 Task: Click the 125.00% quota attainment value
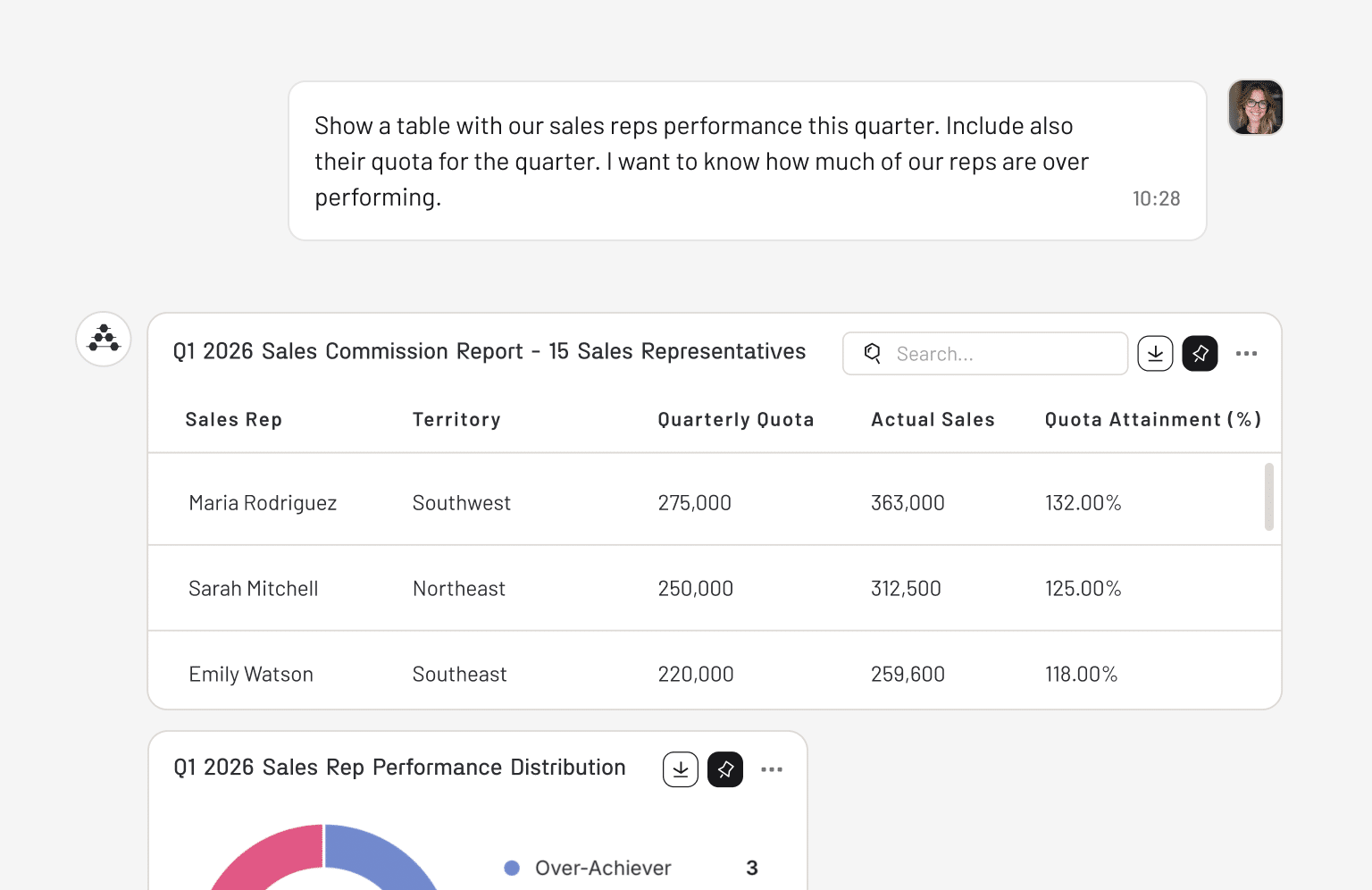[1083, 589]
